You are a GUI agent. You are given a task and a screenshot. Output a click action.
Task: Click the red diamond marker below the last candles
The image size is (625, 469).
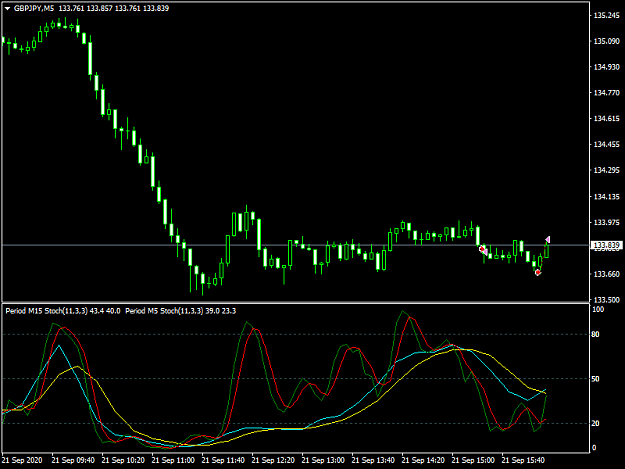click(538, 273)
